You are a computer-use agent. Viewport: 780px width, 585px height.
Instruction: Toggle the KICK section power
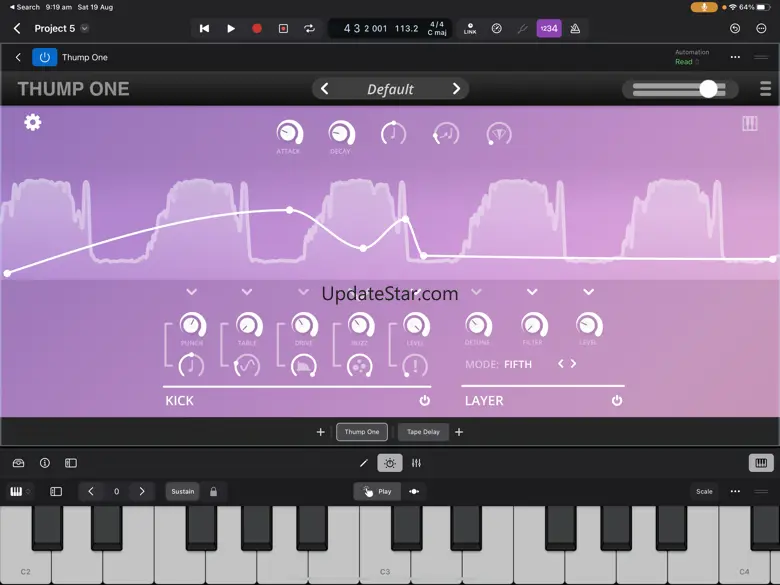click(x=424, y=400)
